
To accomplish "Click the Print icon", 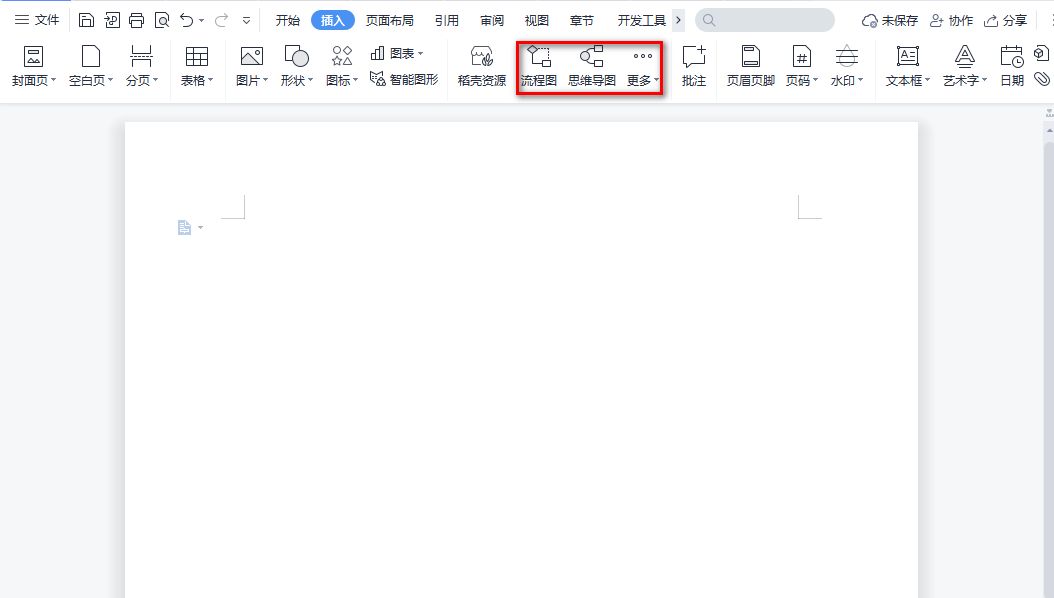I will tap(136, 20).
